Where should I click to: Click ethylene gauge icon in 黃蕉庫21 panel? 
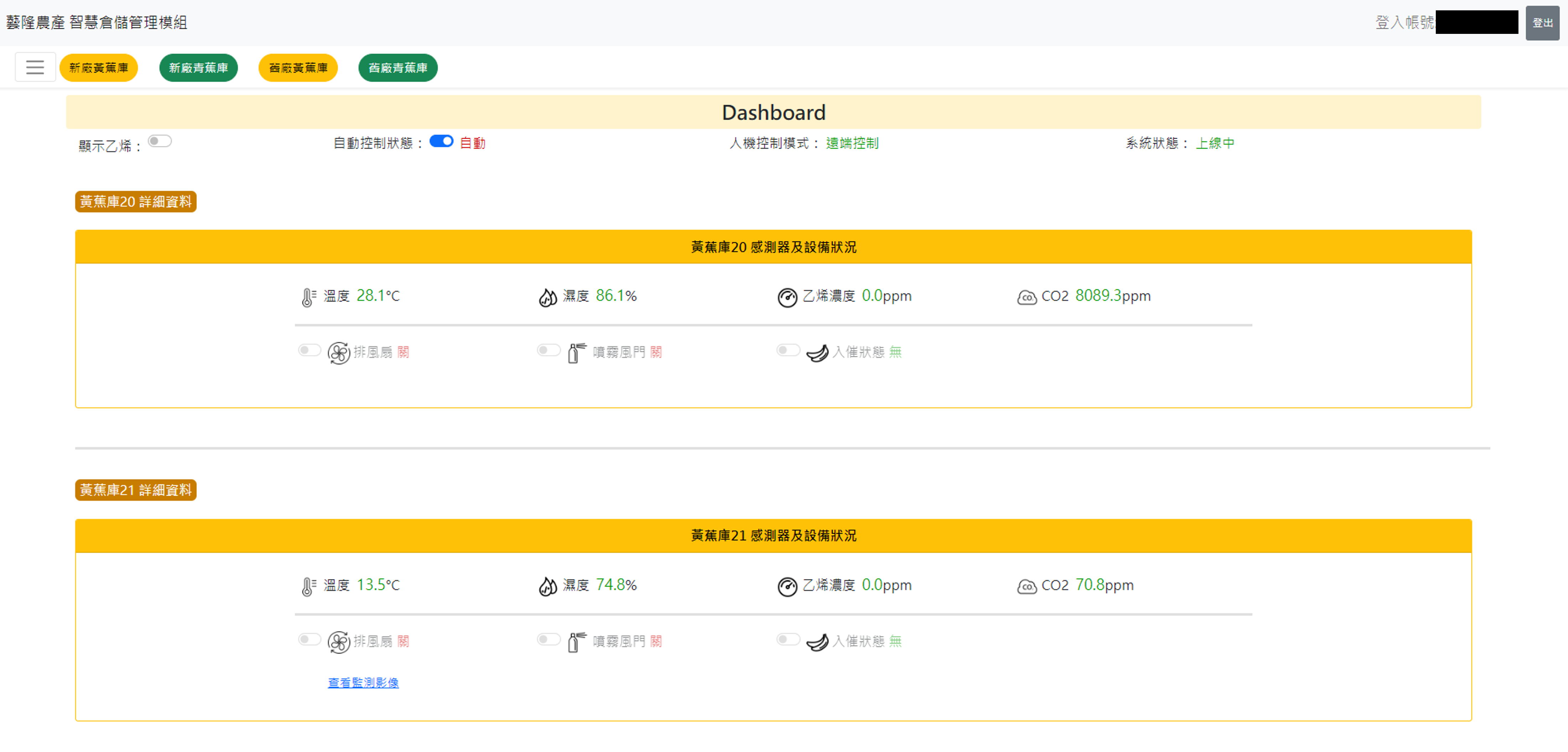(787, 587)
